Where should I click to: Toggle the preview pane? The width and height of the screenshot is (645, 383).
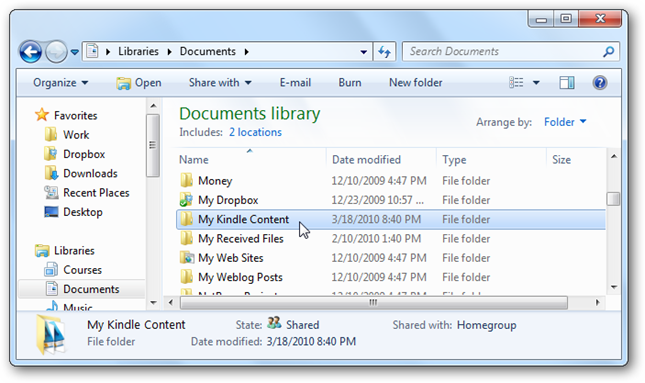pos(567,83)
